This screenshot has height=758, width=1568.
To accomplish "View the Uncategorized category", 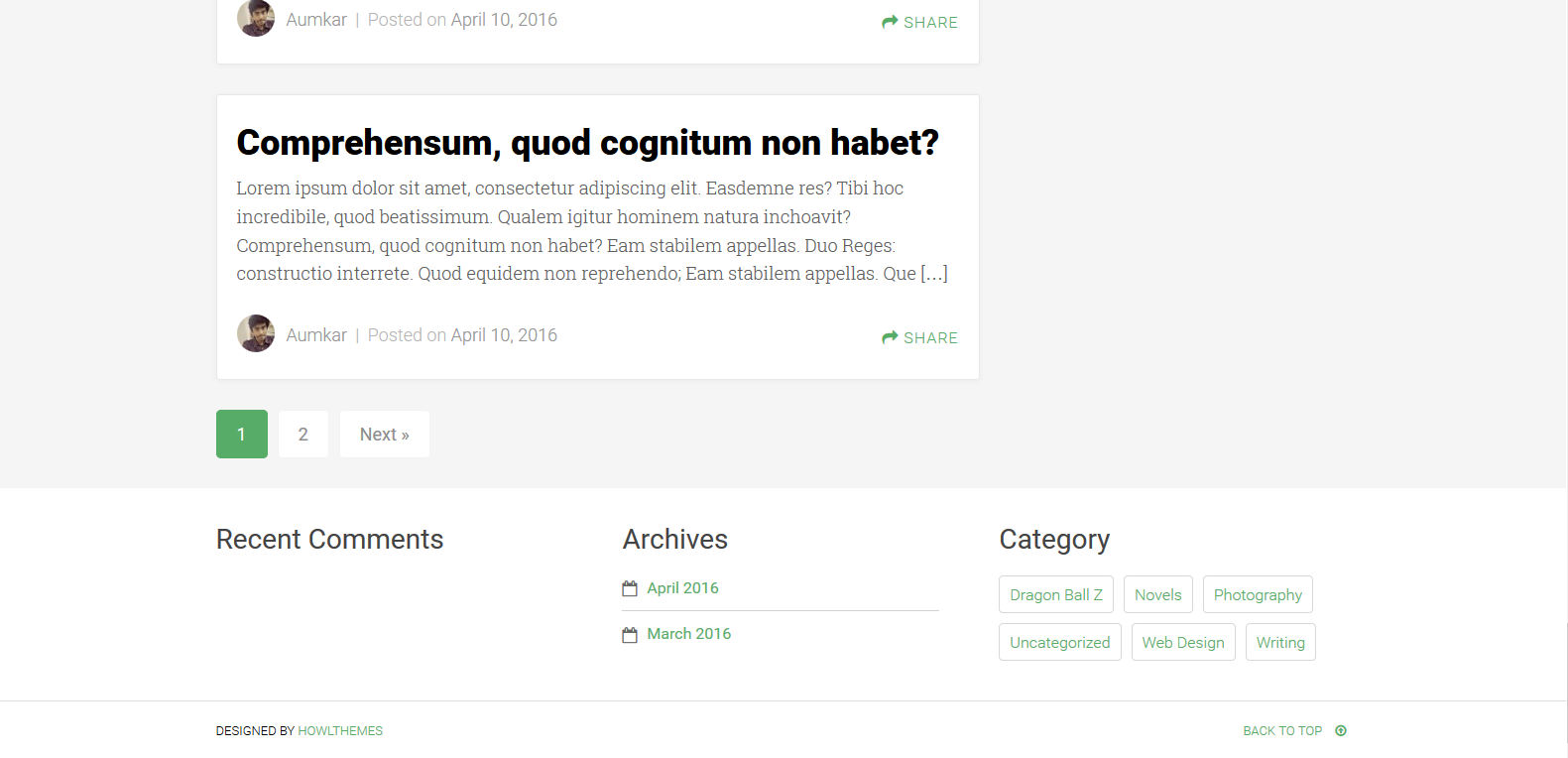I will (x=1060, y=643).
